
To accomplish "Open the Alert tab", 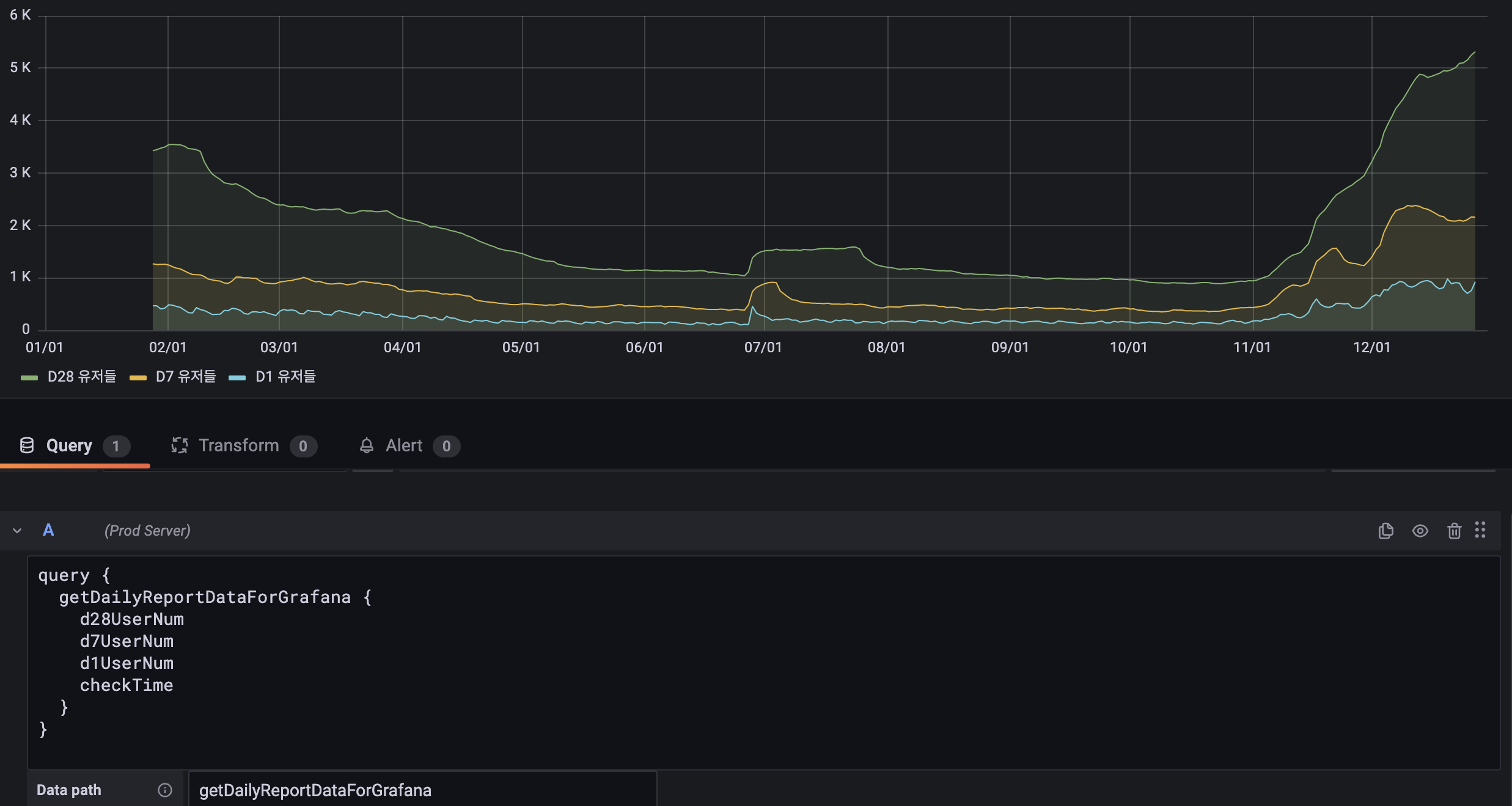I will tap(404, 446).
